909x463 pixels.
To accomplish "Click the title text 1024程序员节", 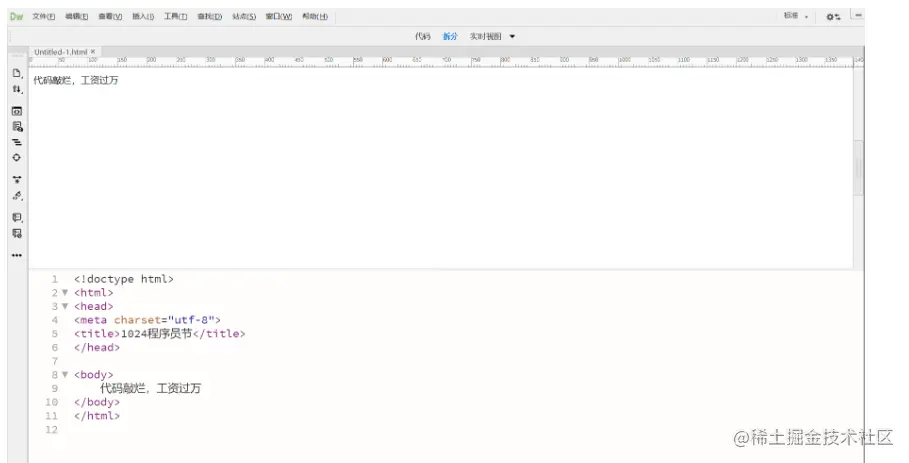I will pyautogui.click(x=156, y=334).
